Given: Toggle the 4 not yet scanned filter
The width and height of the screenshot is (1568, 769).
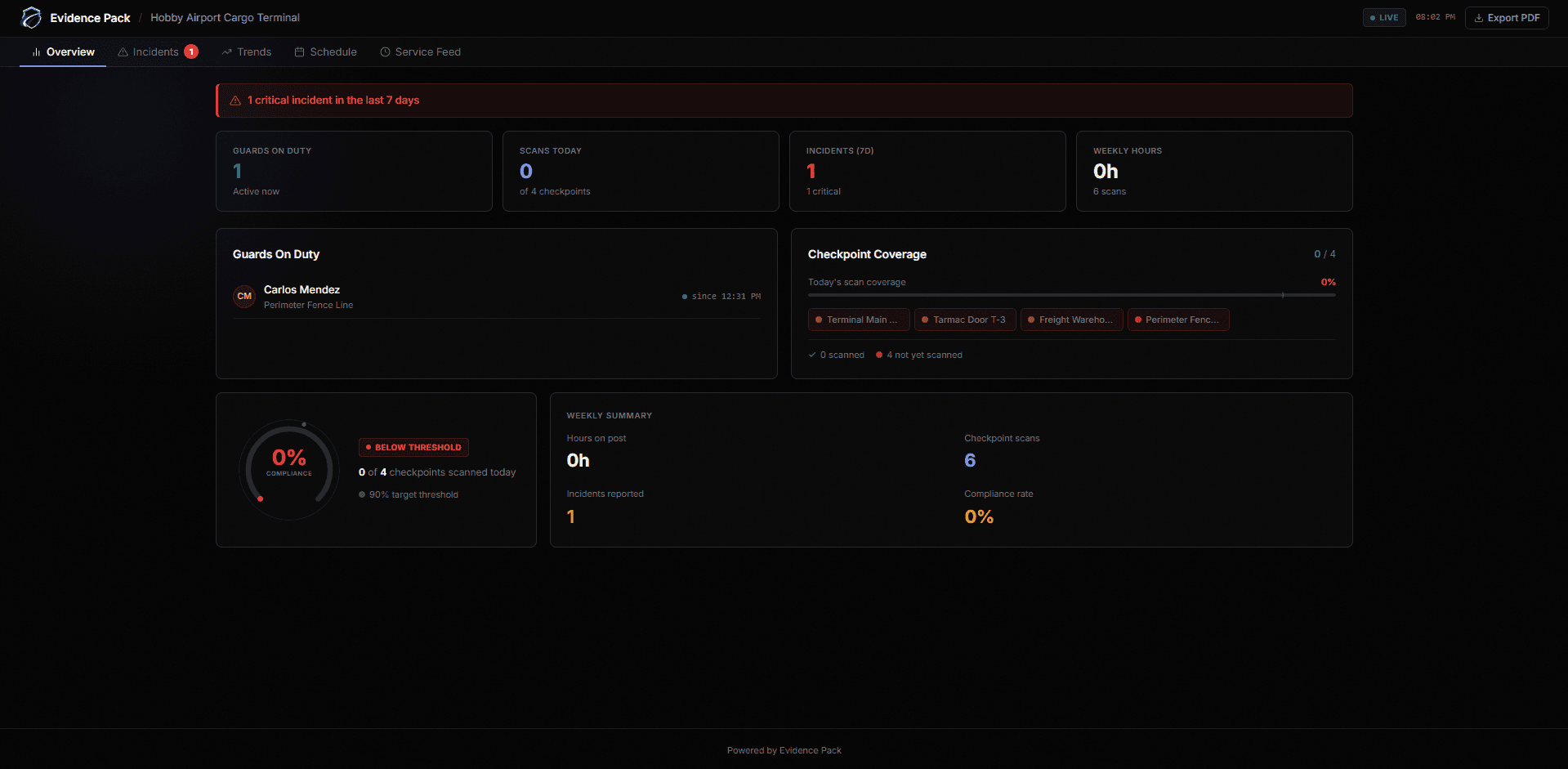Looking at the screenshot, I should pyautogui.click(x=918, y=355).
